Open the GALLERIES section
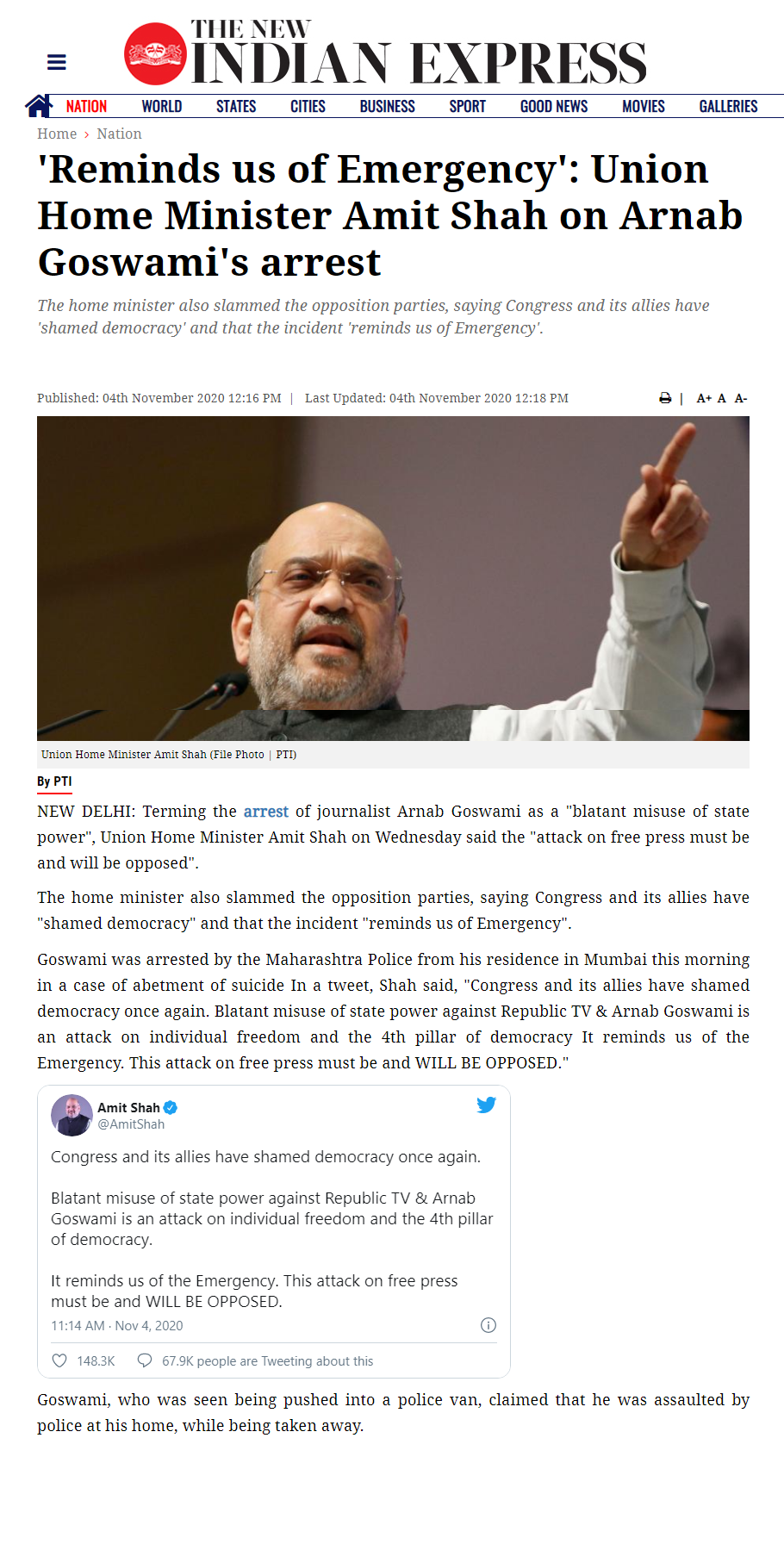 point(728,106)
